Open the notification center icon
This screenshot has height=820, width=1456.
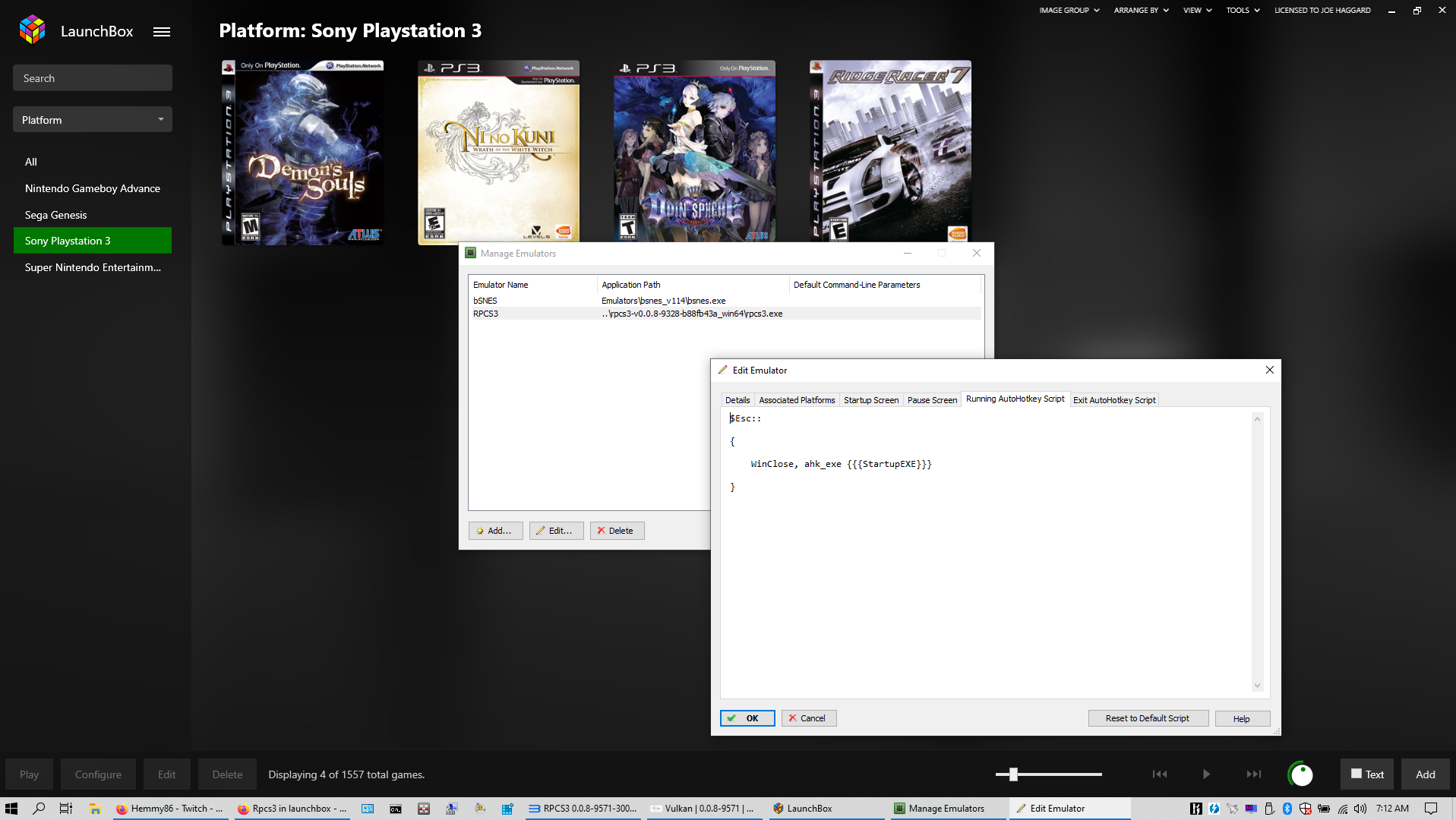pos(1431,809)
